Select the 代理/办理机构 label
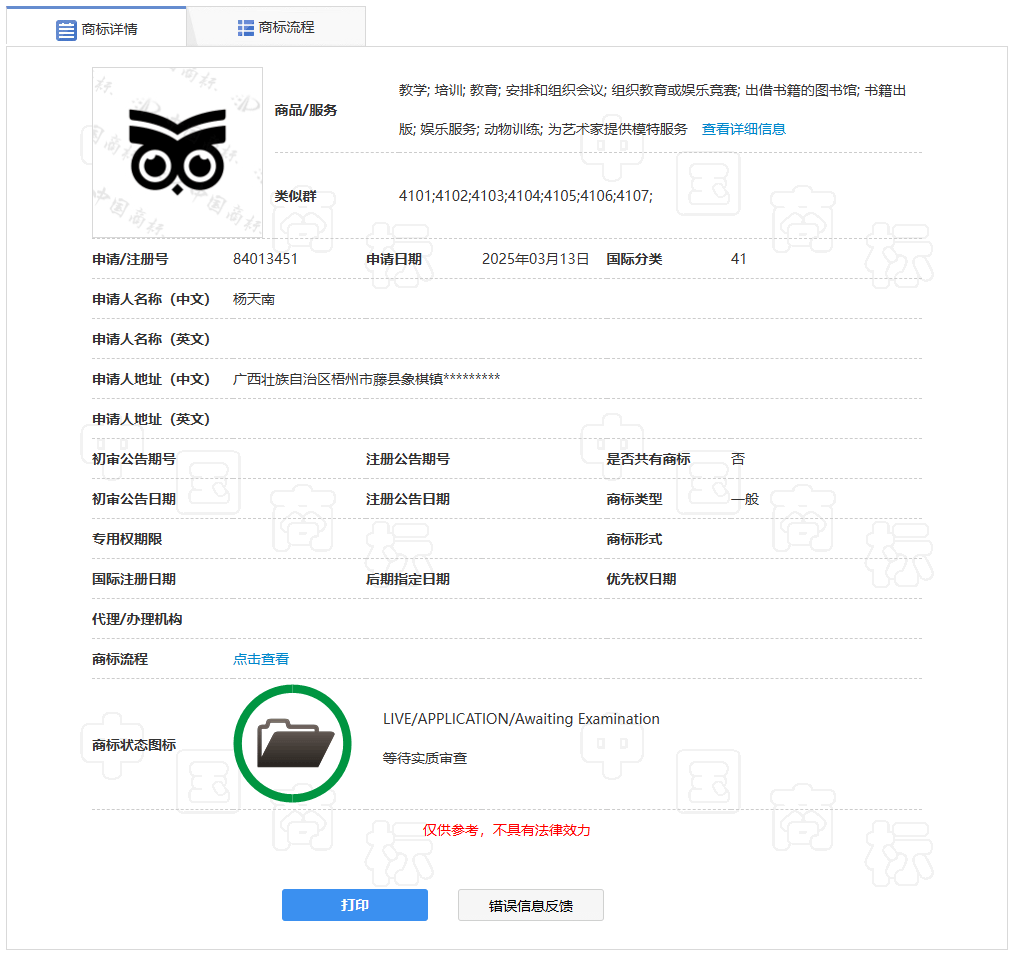The height and width of the screenshot is (954, 1014). (137, 620)
